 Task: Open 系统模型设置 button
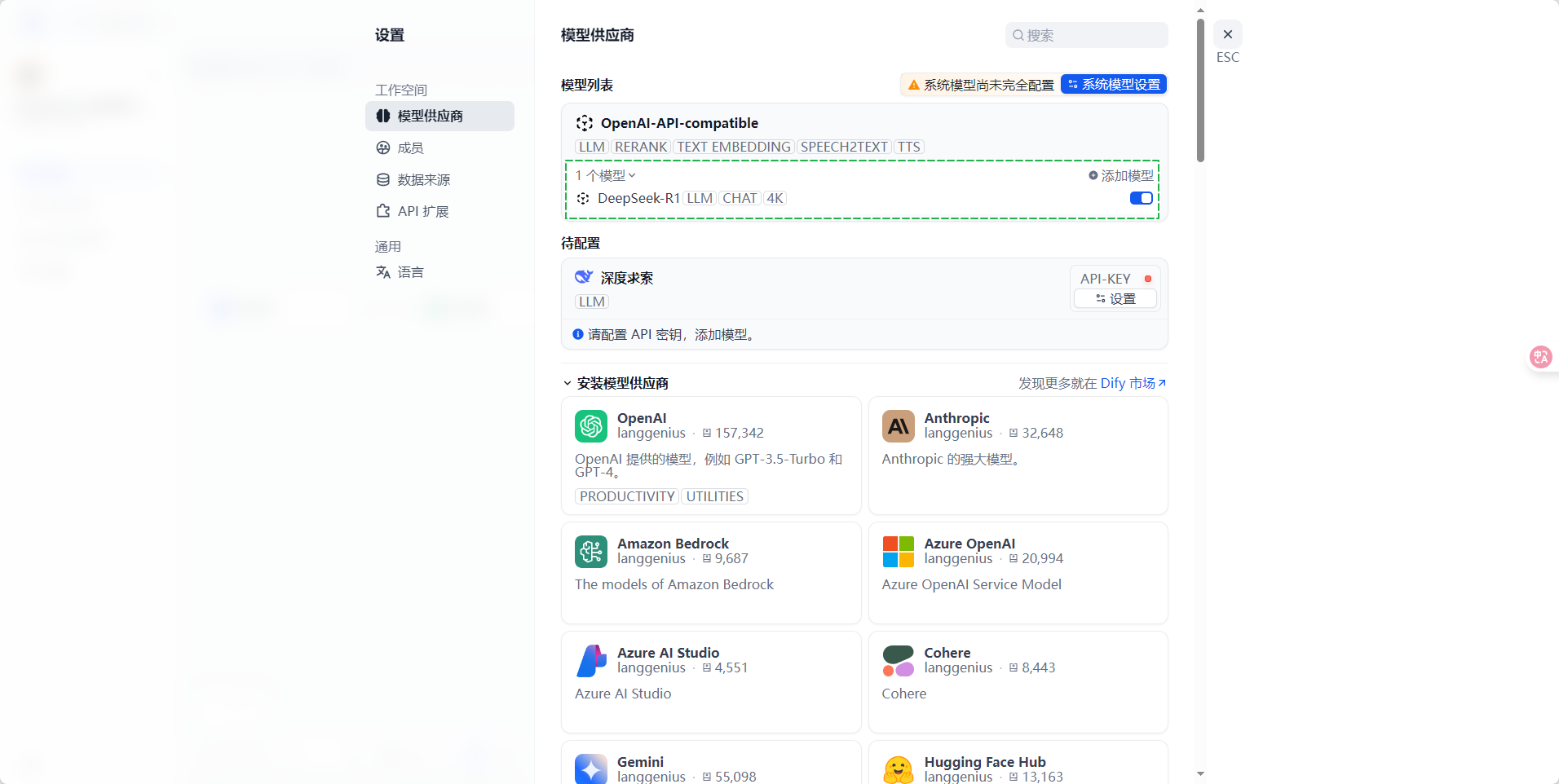click(x=1114, y=85)
